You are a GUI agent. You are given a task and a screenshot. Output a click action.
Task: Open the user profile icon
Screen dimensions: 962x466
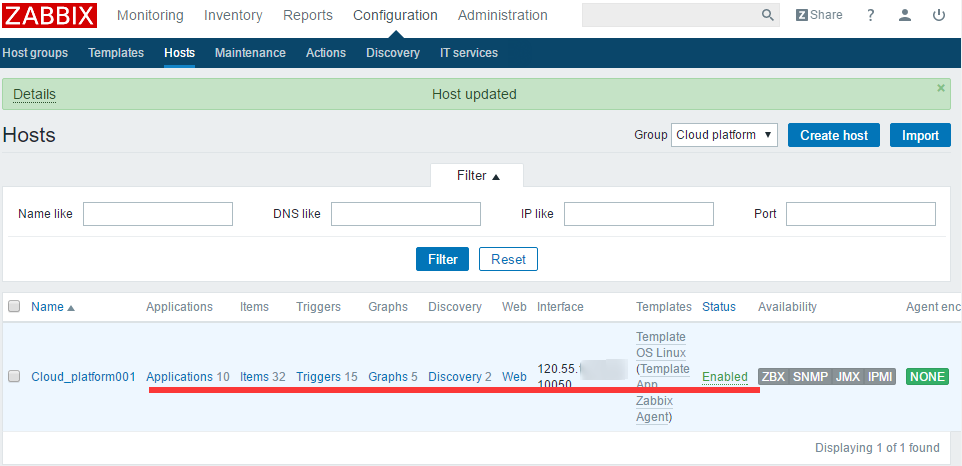click(905, 15)
